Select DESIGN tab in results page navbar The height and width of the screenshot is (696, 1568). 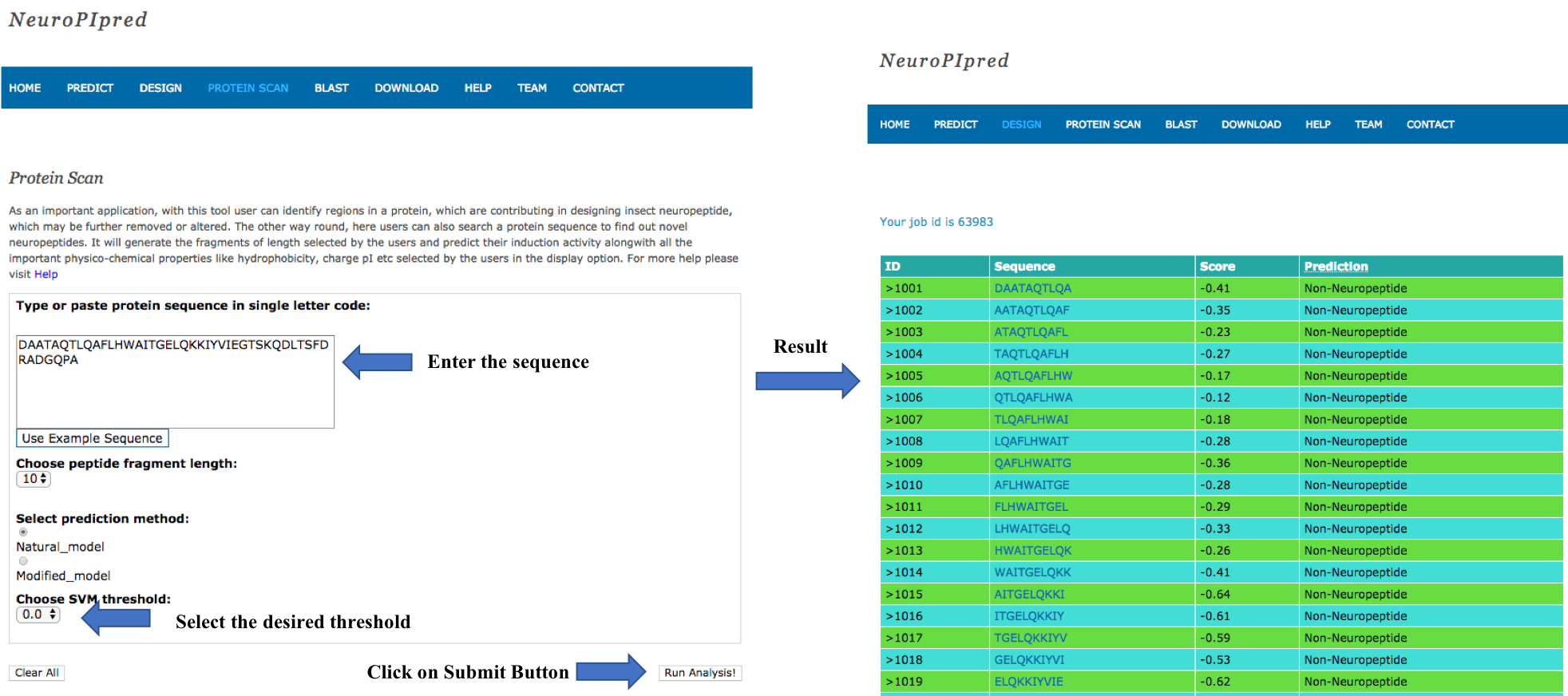click(x=1021, y=125)
